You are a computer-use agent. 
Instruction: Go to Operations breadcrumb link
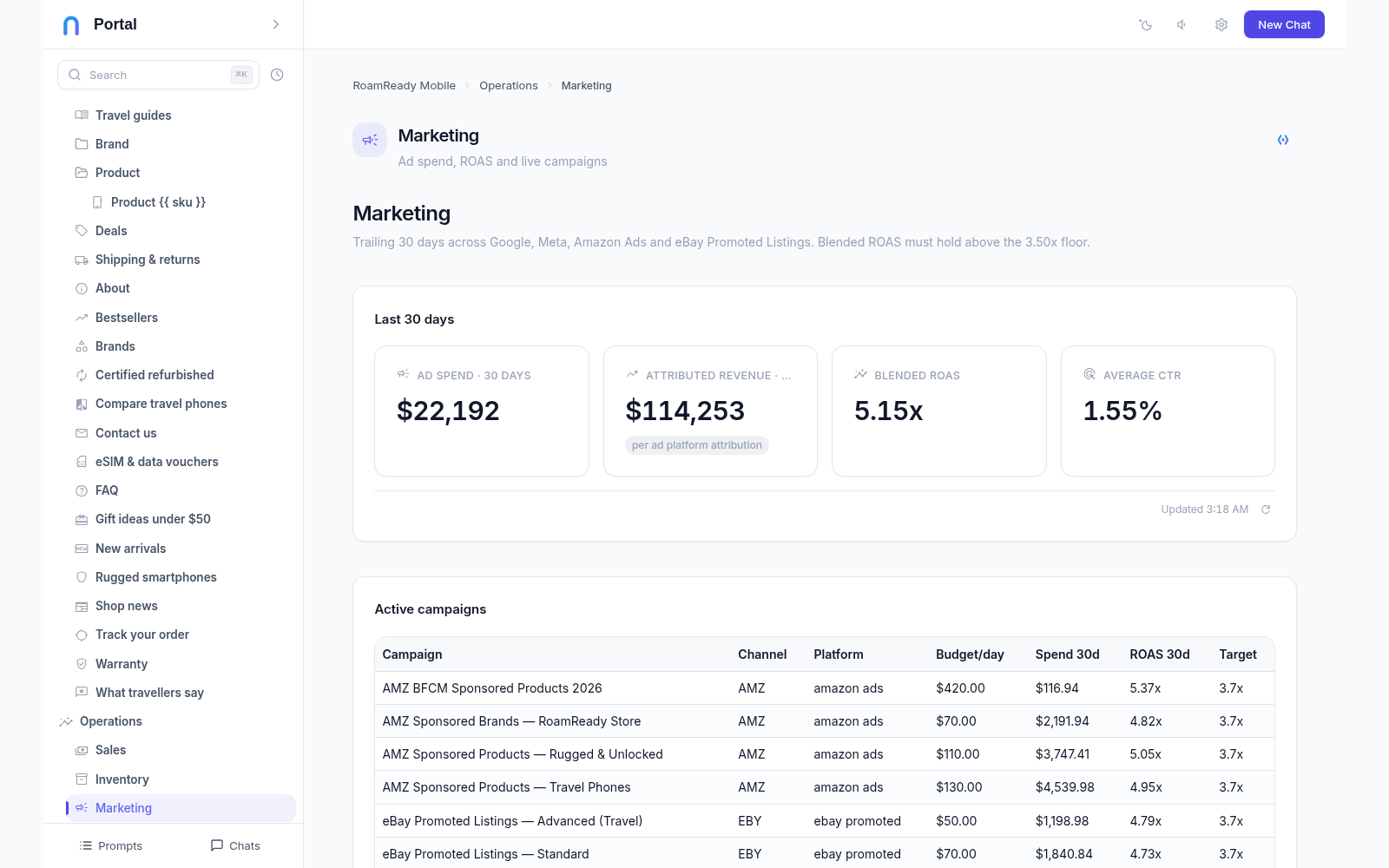pos(509,86)
